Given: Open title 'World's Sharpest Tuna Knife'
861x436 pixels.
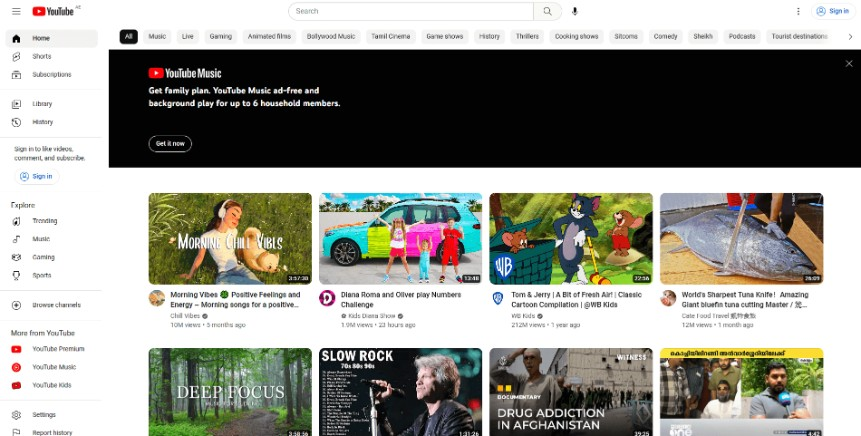Looking at the screenshot, I should 745,300.
